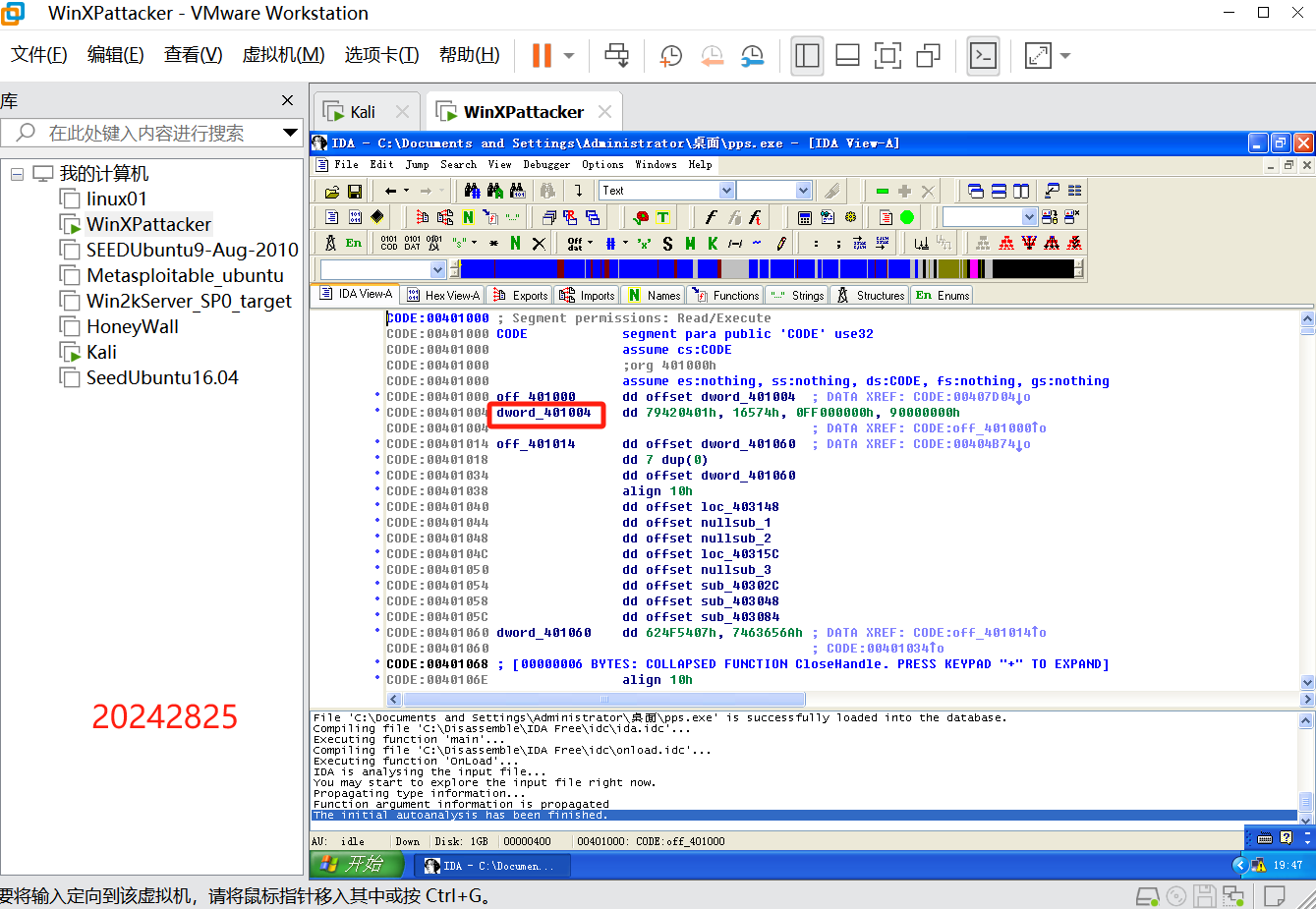Click the VMware pause virtual machine button
The height and width of the screenshot is (909, 1316).
point(542,55)
